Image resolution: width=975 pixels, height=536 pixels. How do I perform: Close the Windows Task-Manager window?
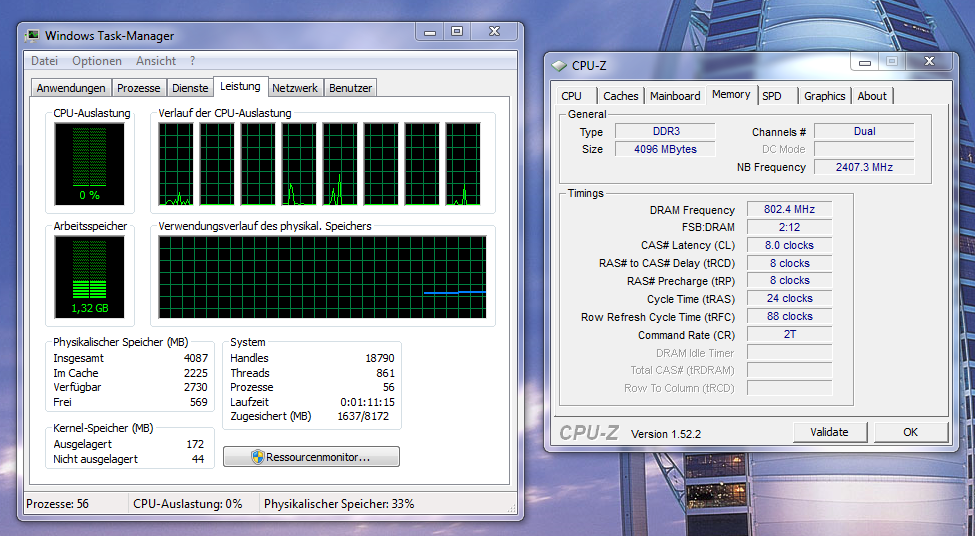494,31
